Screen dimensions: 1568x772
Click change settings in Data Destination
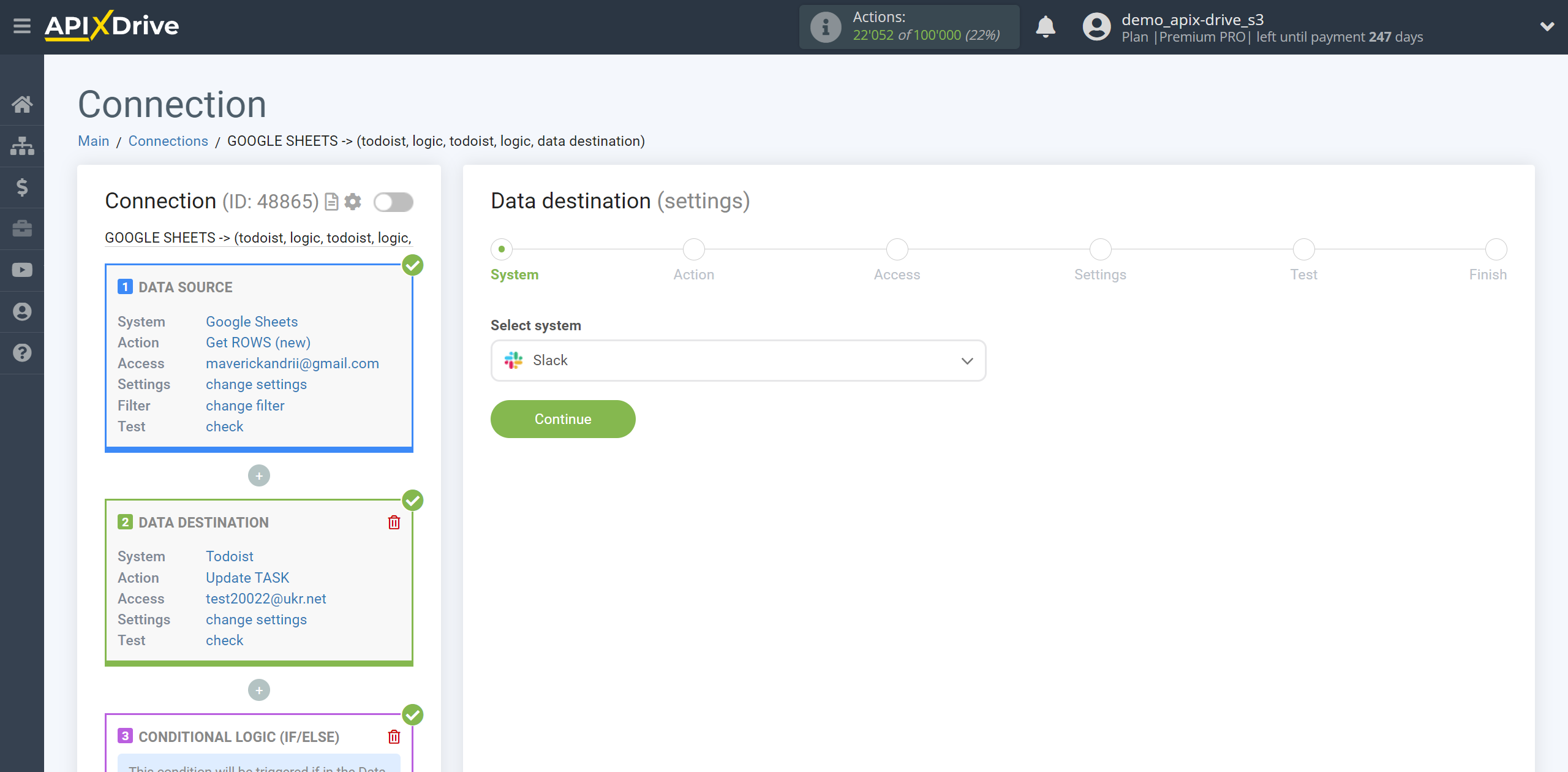pyautogui.click(x=256, y=619)
